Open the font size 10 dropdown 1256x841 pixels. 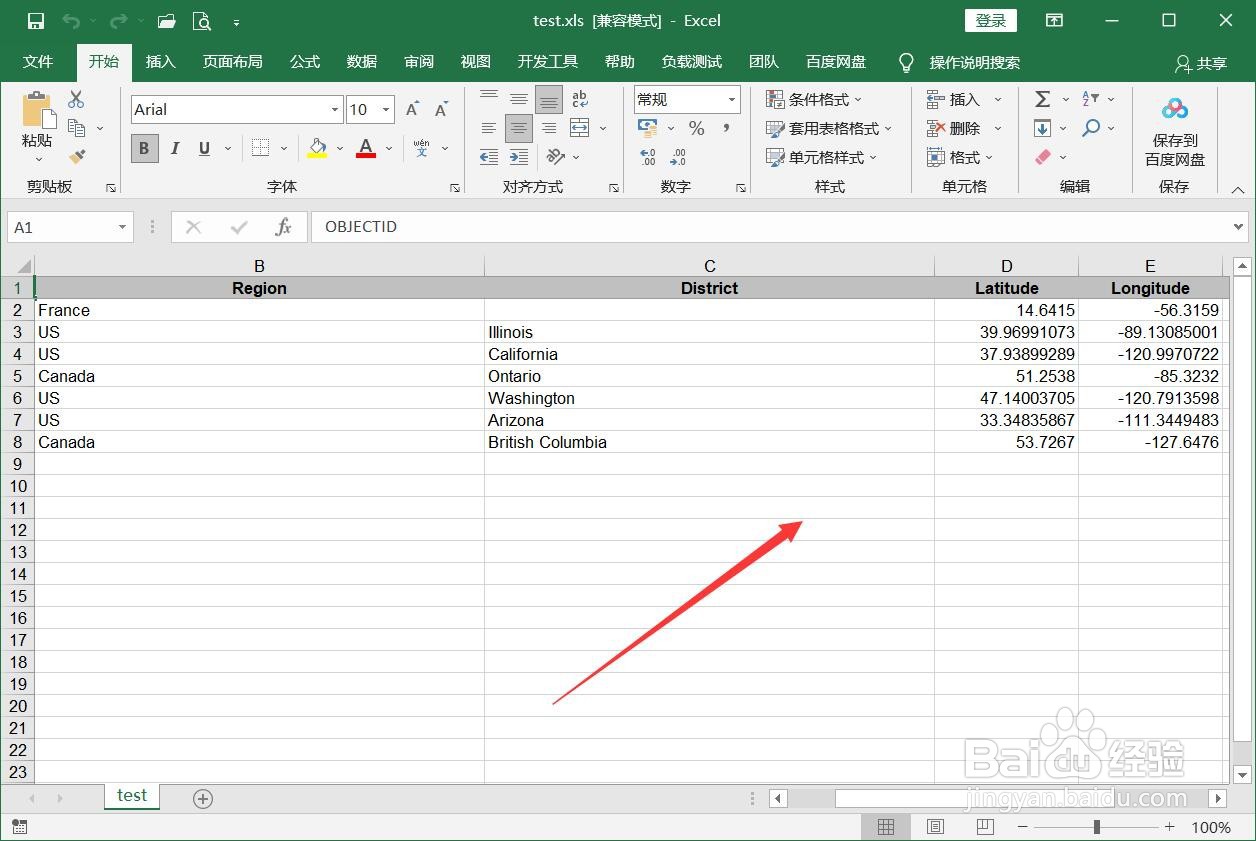click(x=386, y=110)
